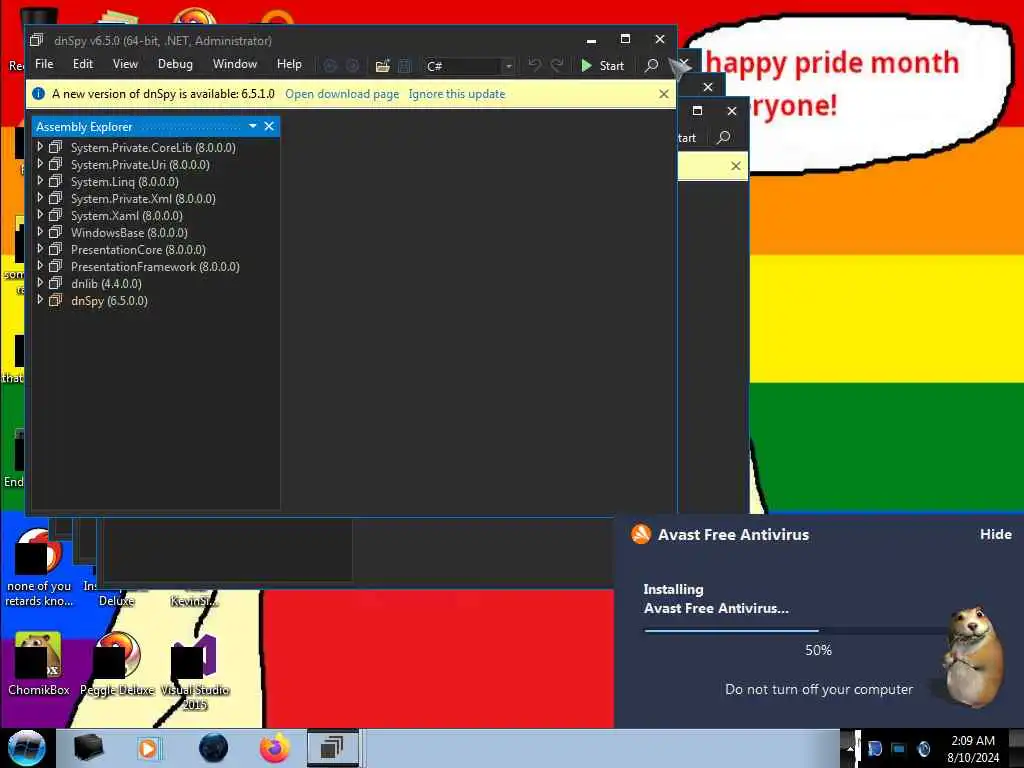Select Peggle Deluxe desktop icon
This screenshot has width=1024, height=768.
118,664
